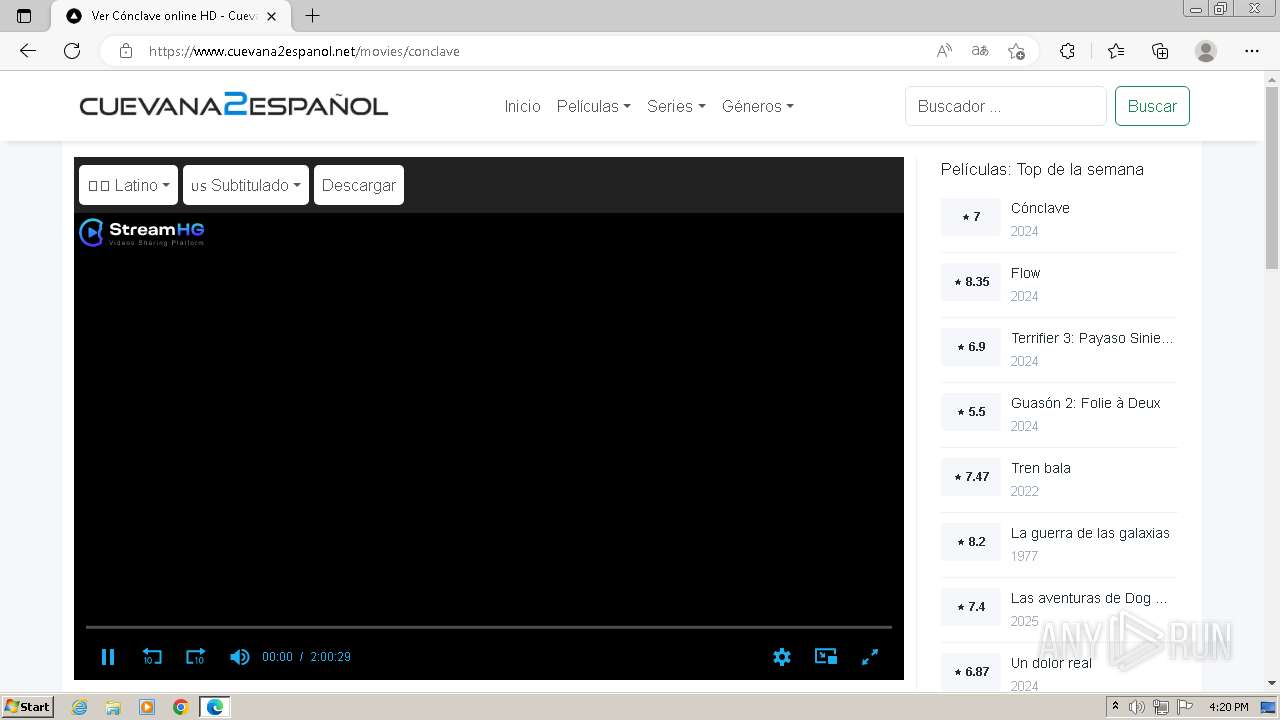Open File Explorer from taskbar
Image resolution: width=1280 pixels, height=720 pixels.
pos(113,707)
